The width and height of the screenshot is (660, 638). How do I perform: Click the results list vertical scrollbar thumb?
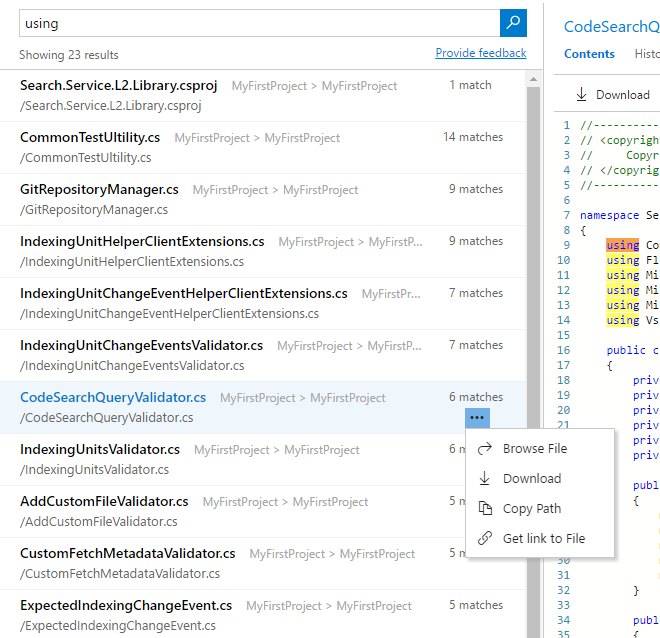point(533,362)
